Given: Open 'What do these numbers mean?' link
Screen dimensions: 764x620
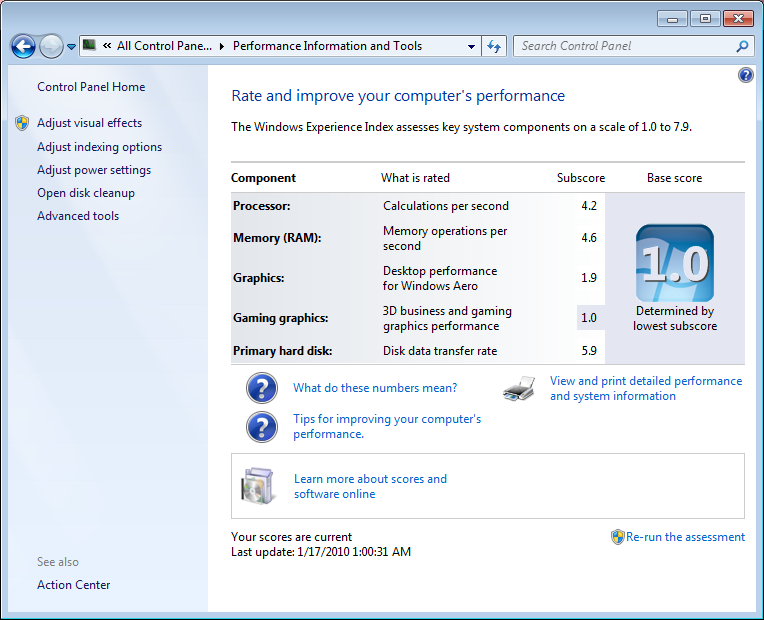Looking at the screenshot, I should (x=375, y=388).
